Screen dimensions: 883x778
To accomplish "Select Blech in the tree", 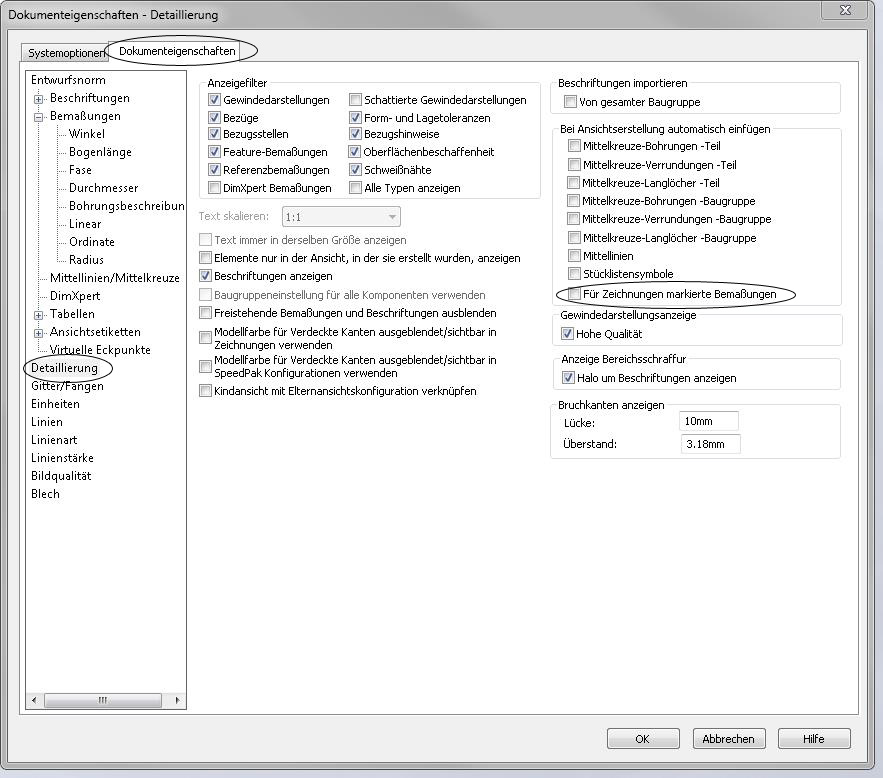I will click(45, 494).
